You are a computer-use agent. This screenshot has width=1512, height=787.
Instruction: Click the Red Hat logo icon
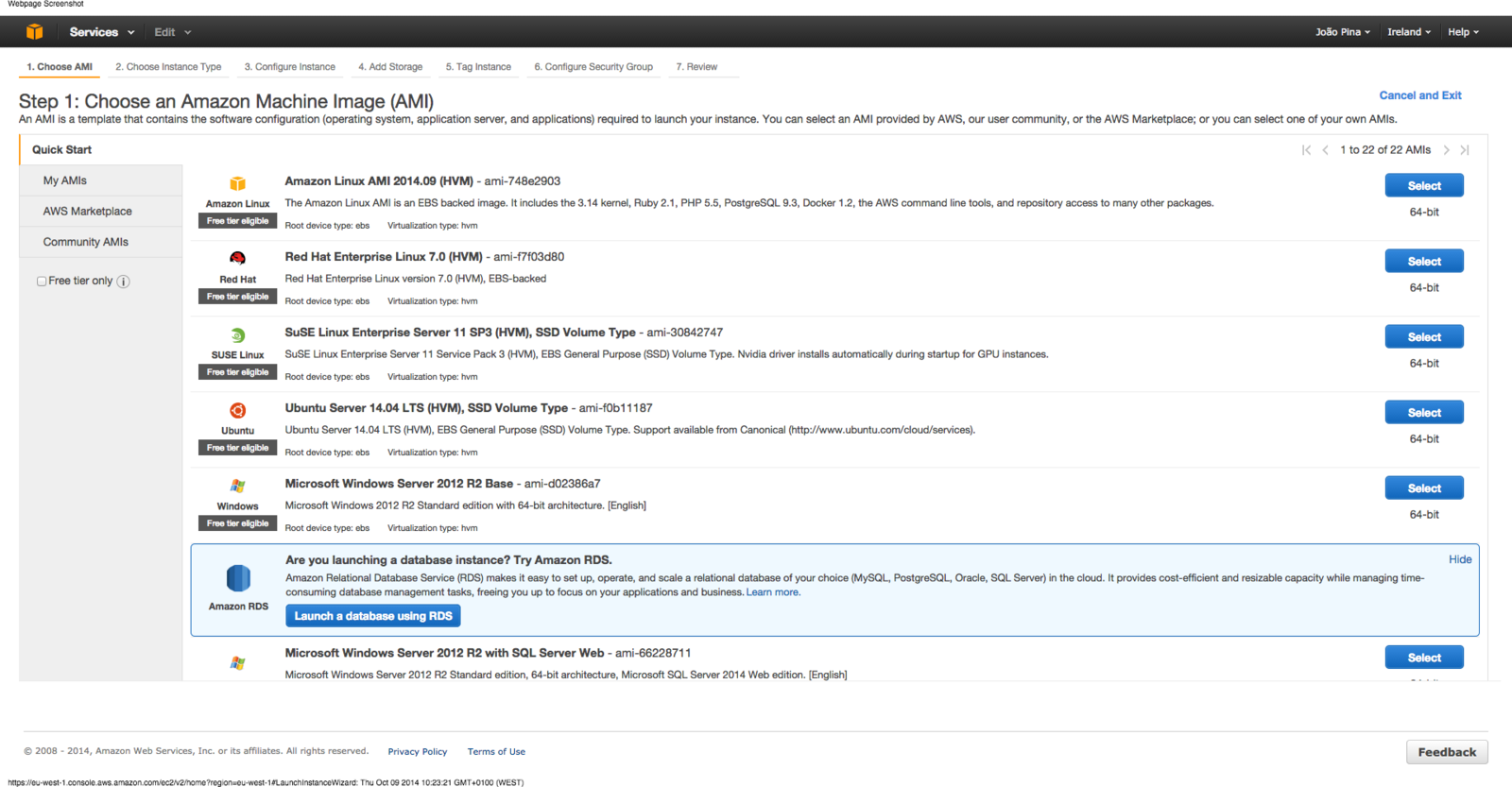[238, 258]
